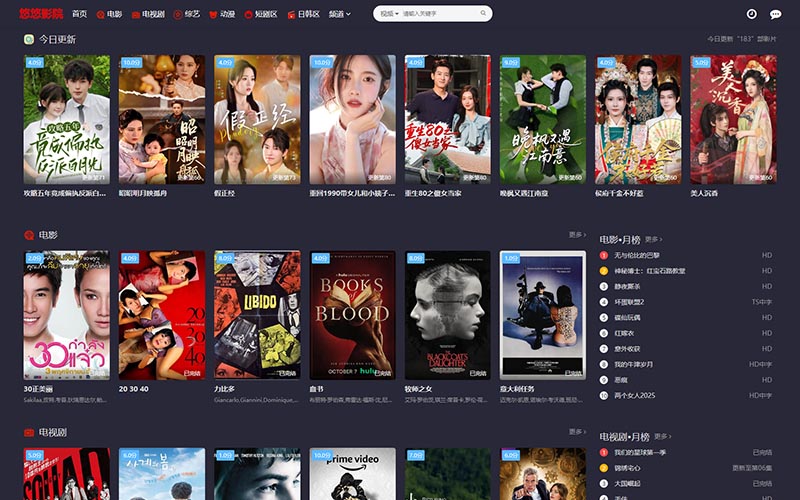Click 意外收获 in movie ranking
Viewport: 800px width, 500px height.
point(627,349)
